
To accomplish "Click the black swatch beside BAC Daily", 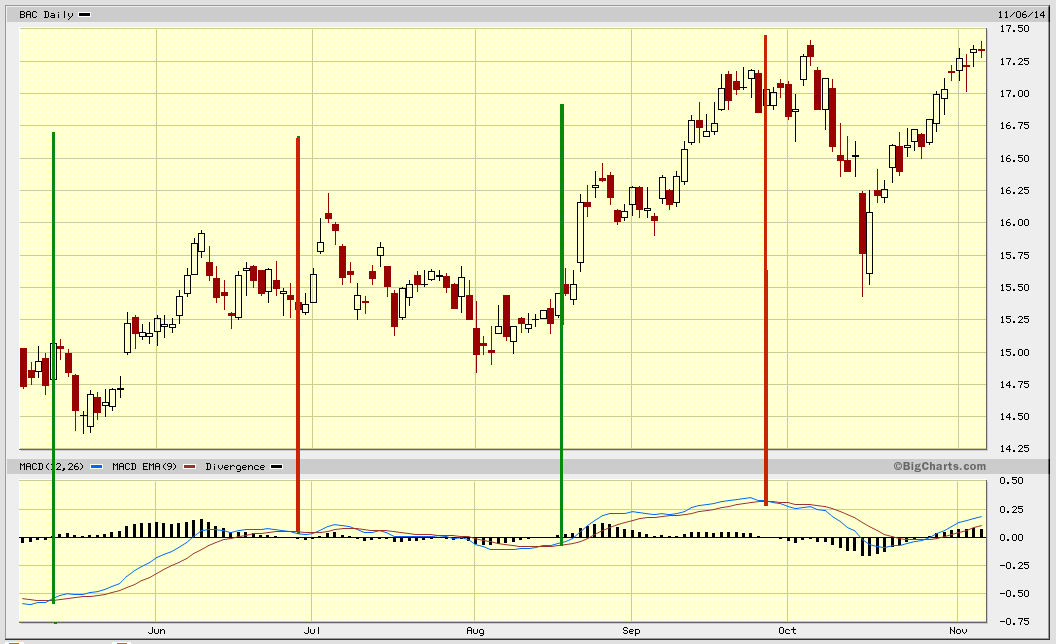I will pos(85,15).
